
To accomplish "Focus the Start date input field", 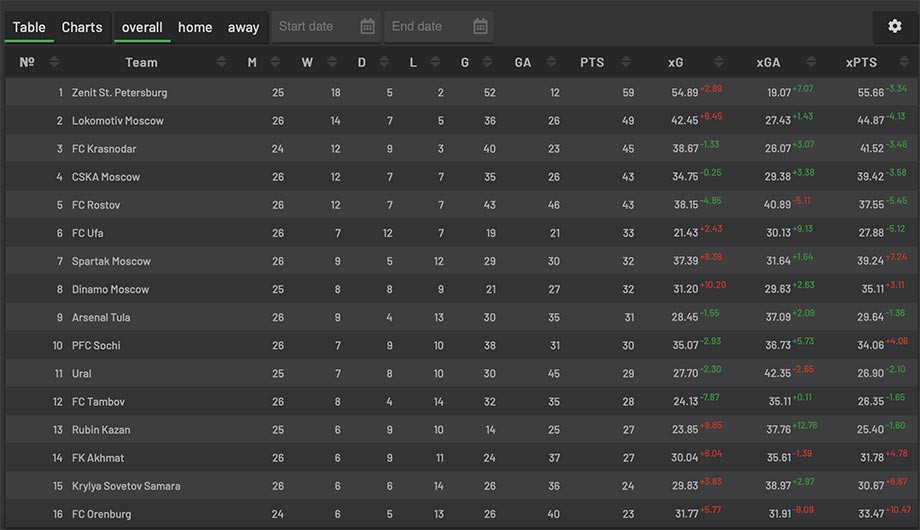I will (x=326, y=27).
